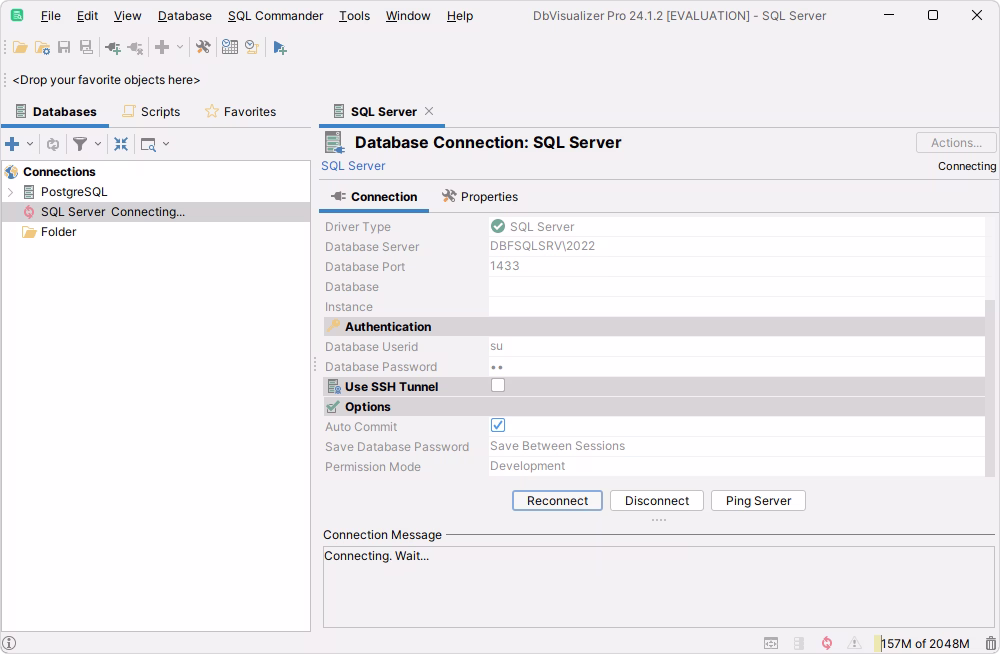Screen dimensions: 1000x654
Task: Click the empty Instance field
Action: 737,306
